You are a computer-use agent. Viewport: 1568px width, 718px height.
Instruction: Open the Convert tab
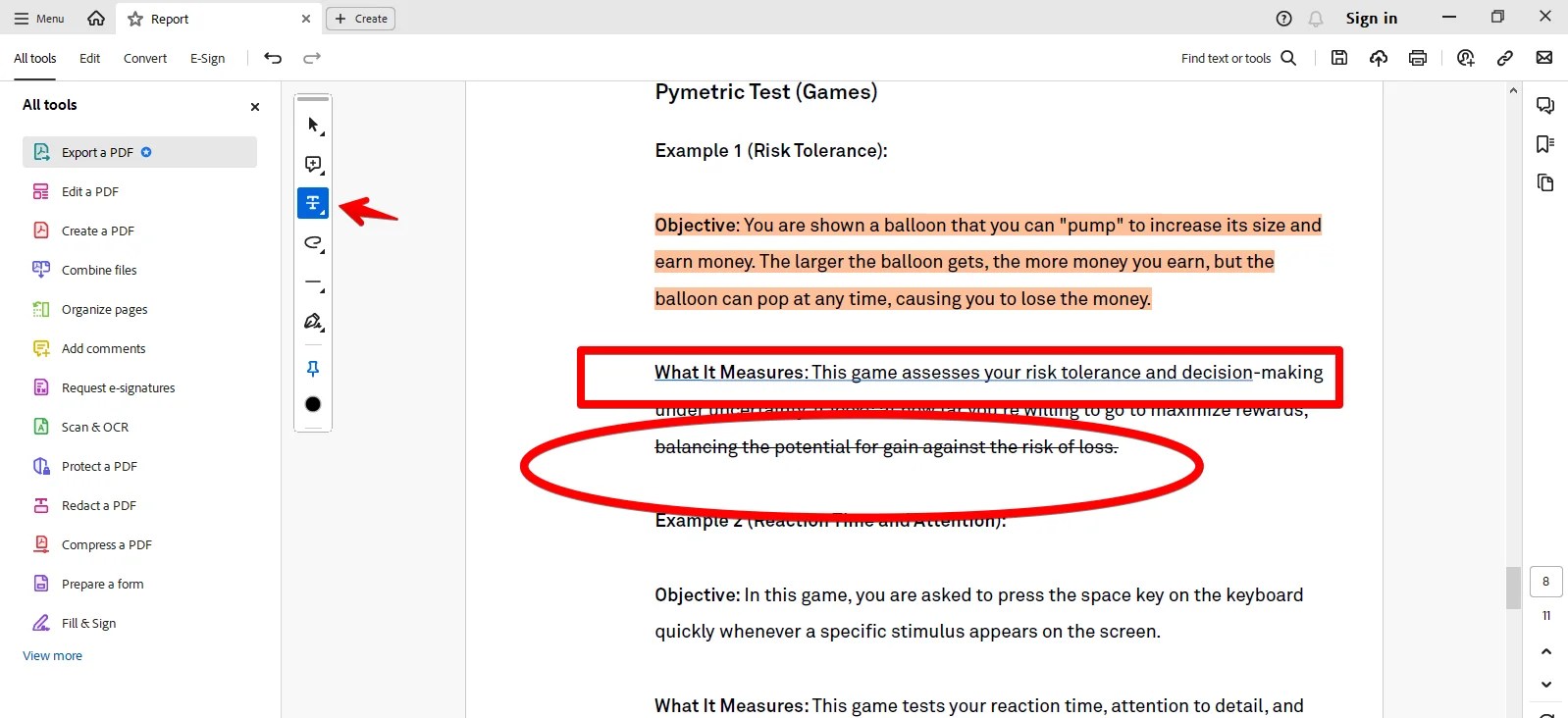tap(145, 59)
